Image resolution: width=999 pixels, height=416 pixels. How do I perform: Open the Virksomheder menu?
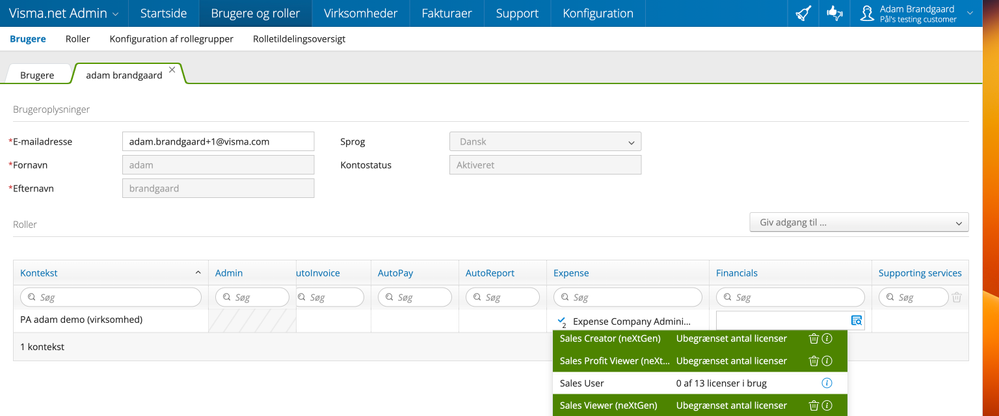coord(361,13)
